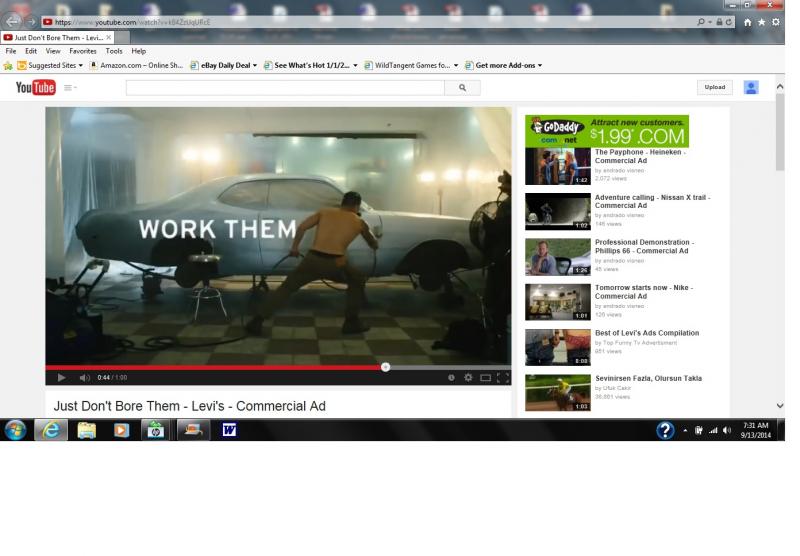Click the browser Back button

[x=12, y=21]
